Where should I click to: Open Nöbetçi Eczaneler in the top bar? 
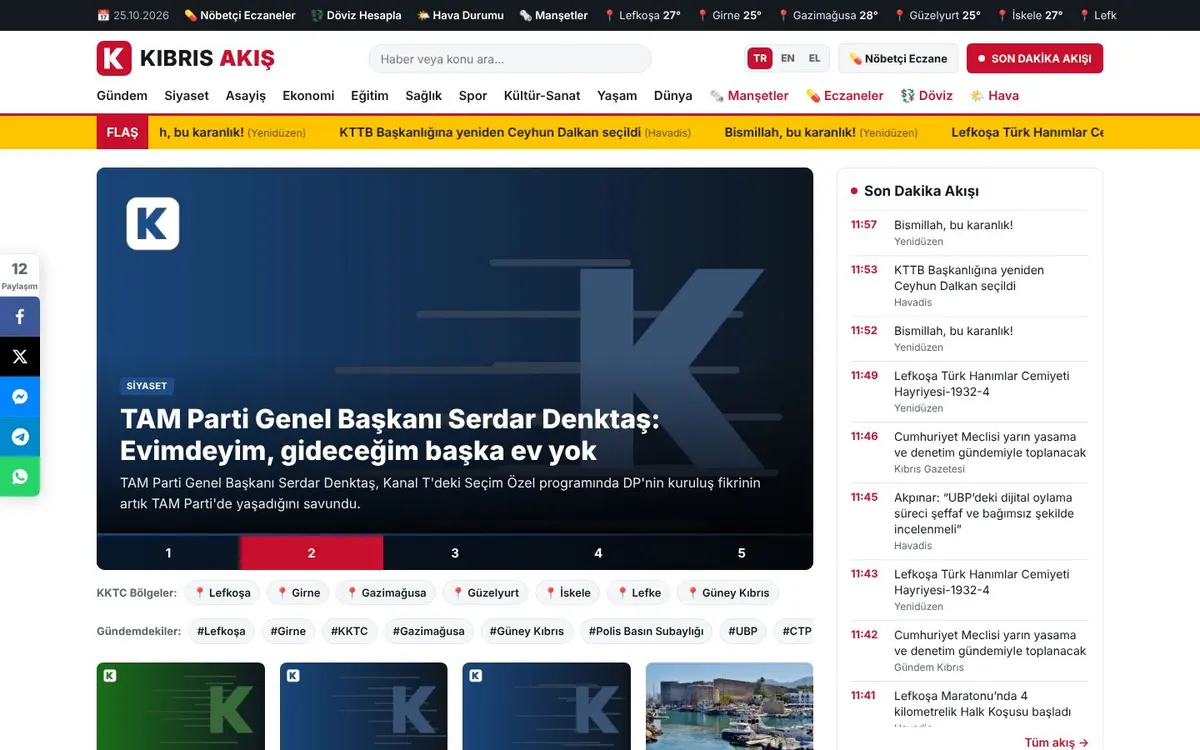pos(240,15)
